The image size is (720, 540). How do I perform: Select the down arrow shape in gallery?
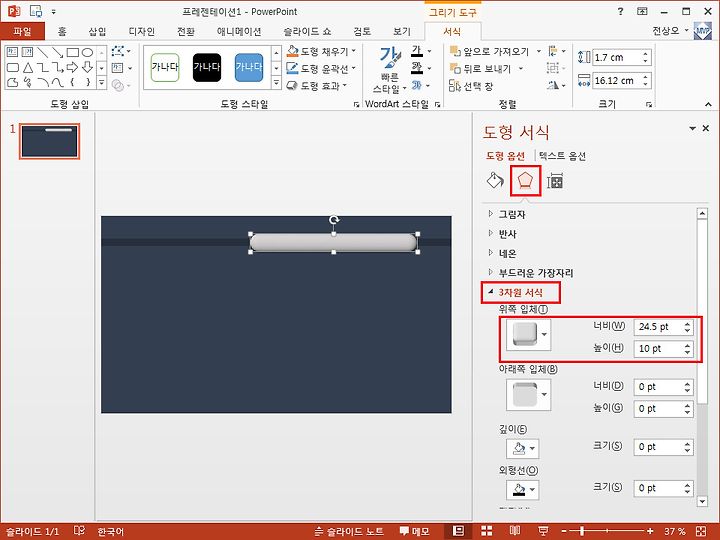click(87, 68)
